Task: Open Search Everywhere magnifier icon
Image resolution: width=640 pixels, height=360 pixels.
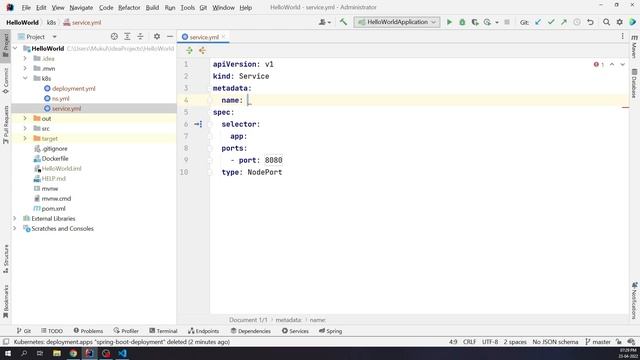Action: (x=607, y=22)
